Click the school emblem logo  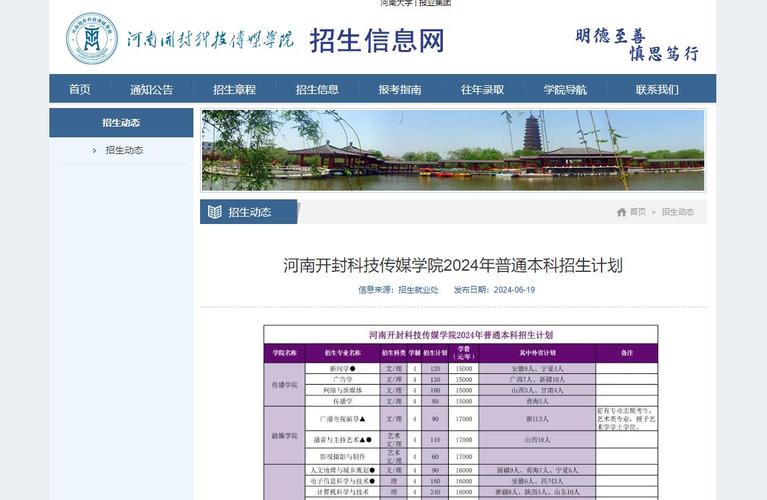pyautogui.click(x=92, y=38)
